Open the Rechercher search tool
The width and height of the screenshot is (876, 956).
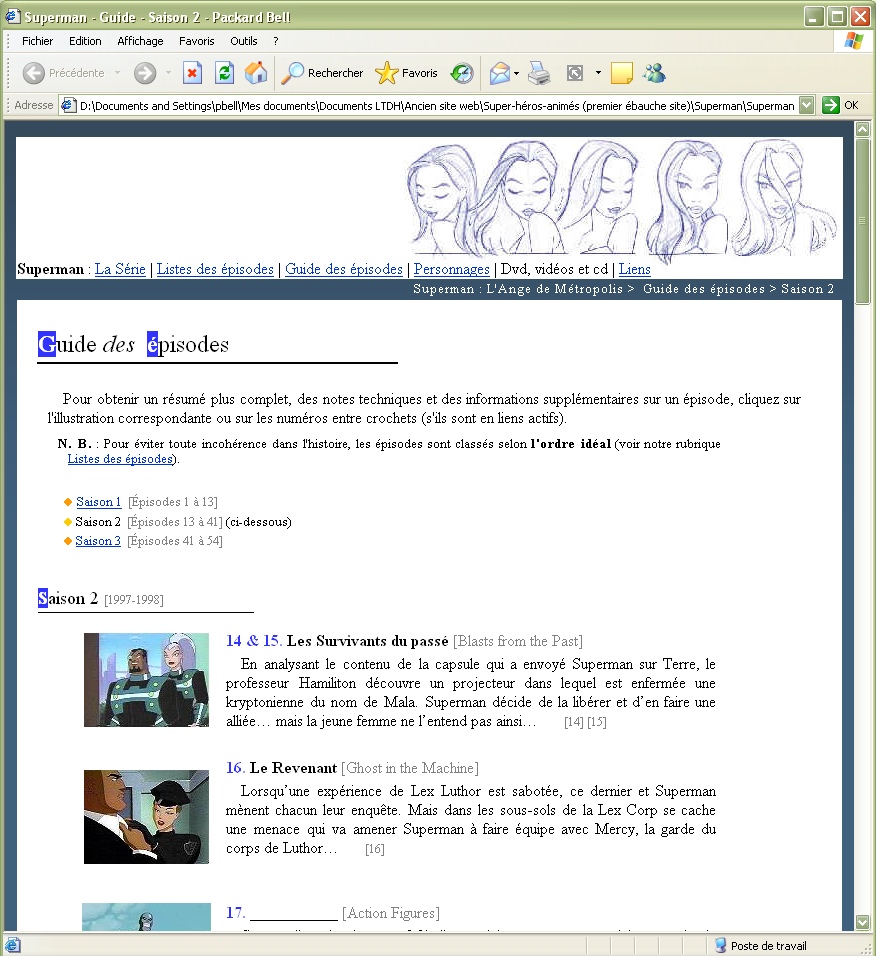322,73
